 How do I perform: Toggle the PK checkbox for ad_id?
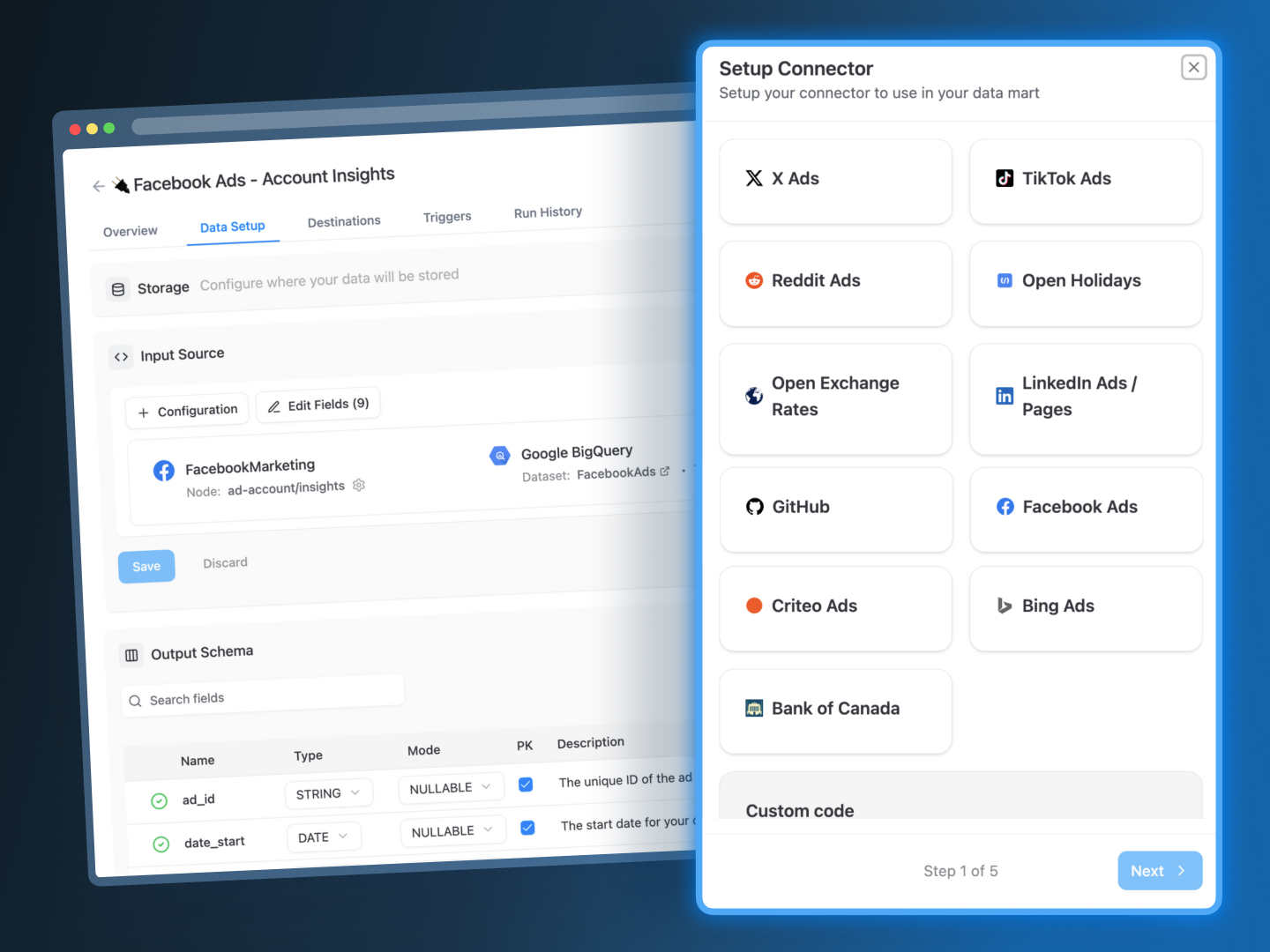click(526, 785)
